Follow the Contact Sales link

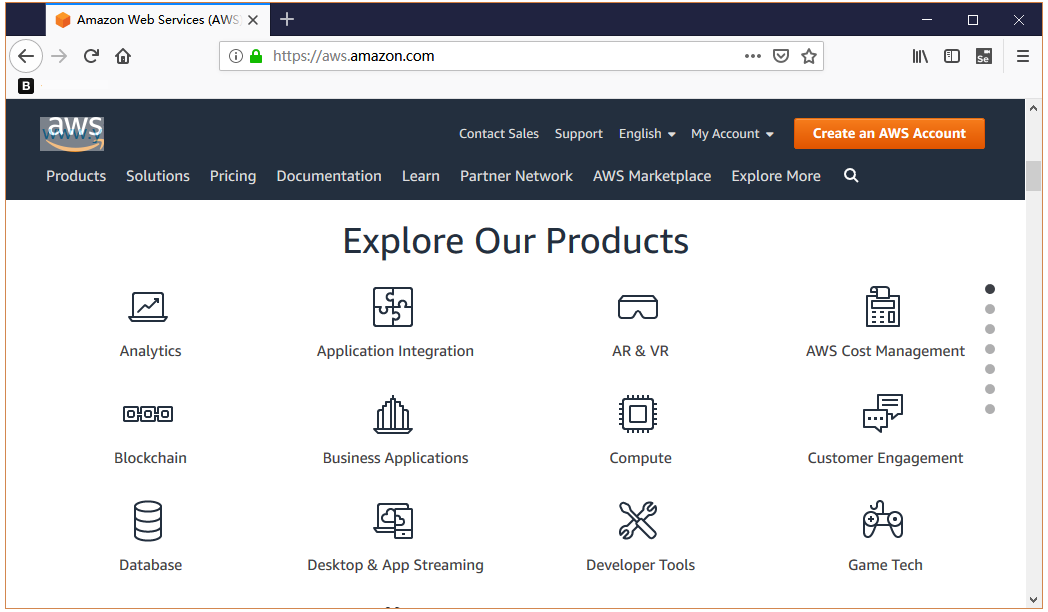pyautogui.click(x=499, y=134)
